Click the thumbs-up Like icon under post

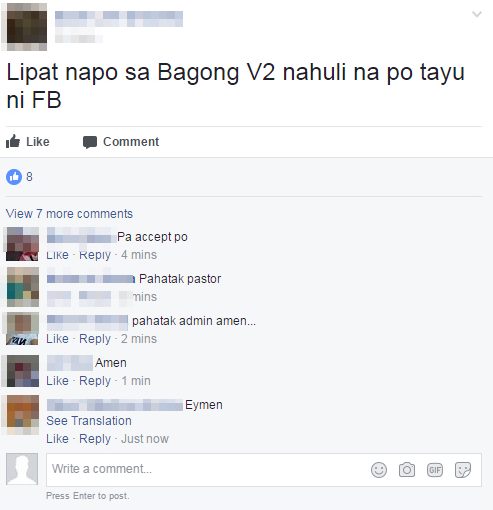[13, 141]
